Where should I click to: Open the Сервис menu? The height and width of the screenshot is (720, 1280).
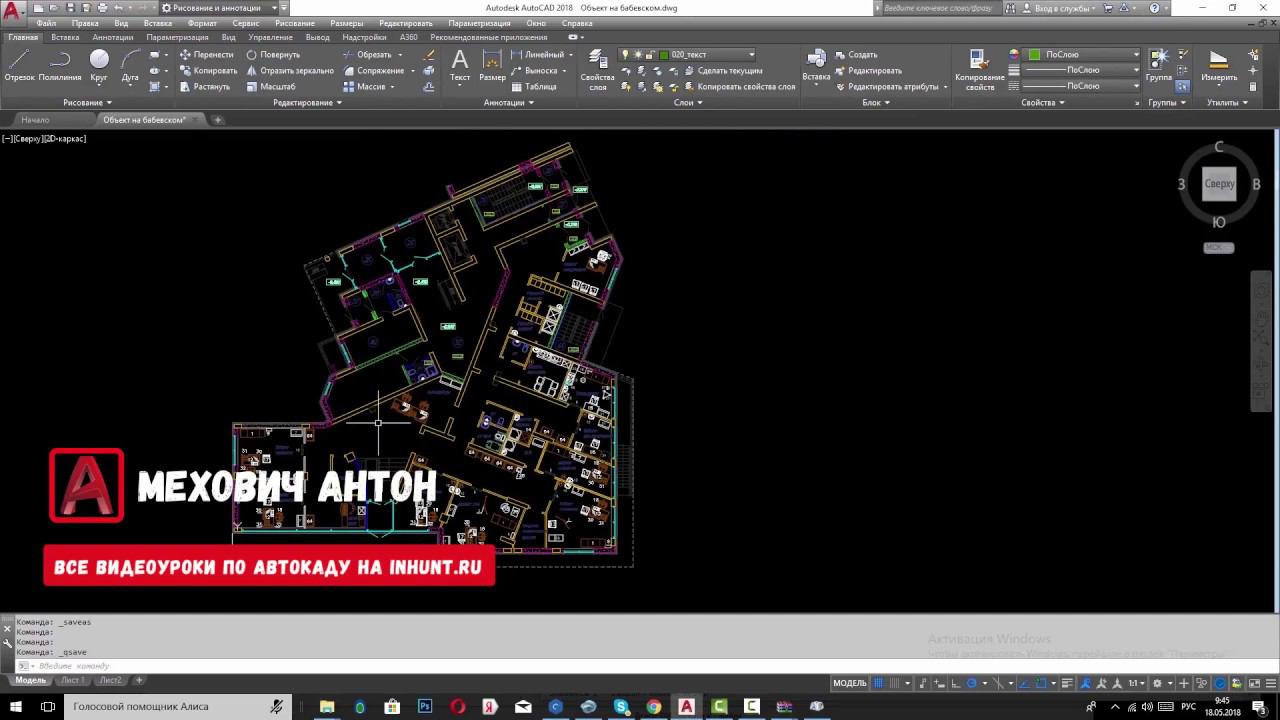245,23
